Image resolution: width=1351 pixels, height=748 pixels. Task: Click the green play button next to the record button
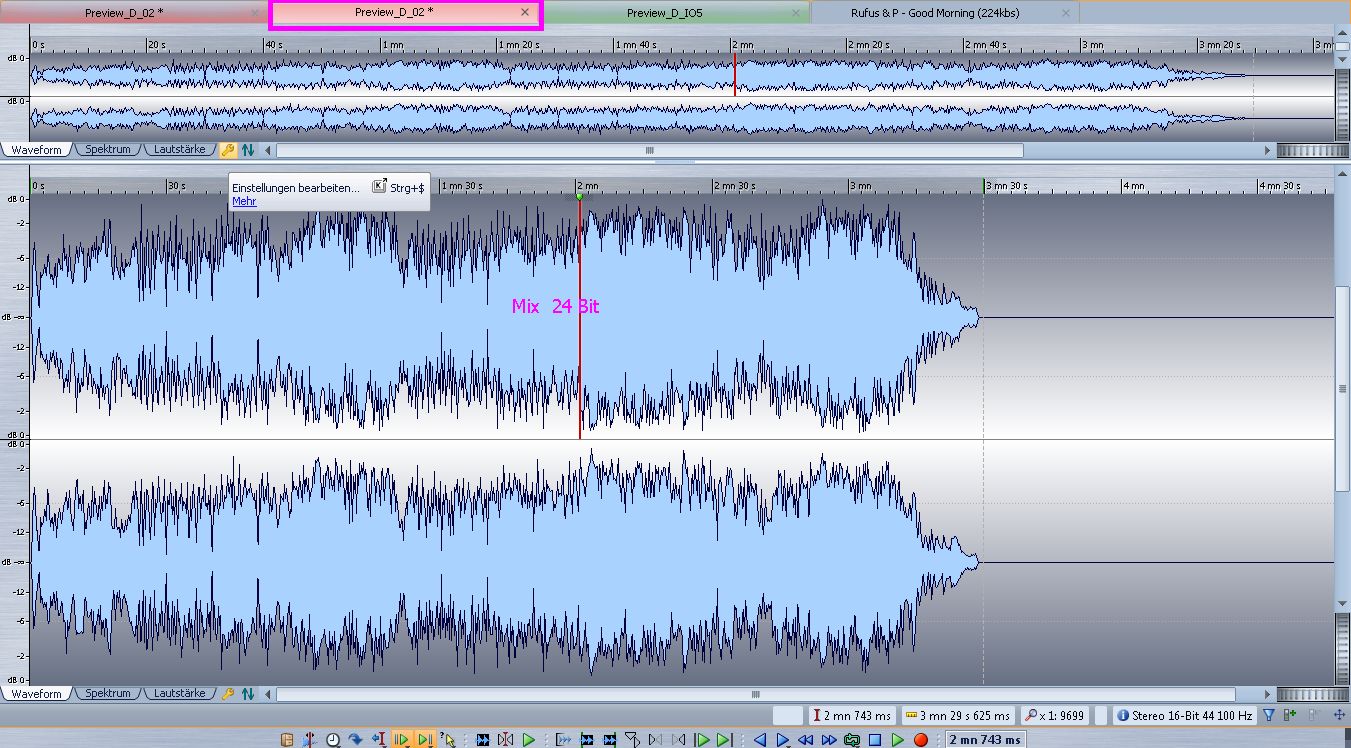click(x=897, y=740)
